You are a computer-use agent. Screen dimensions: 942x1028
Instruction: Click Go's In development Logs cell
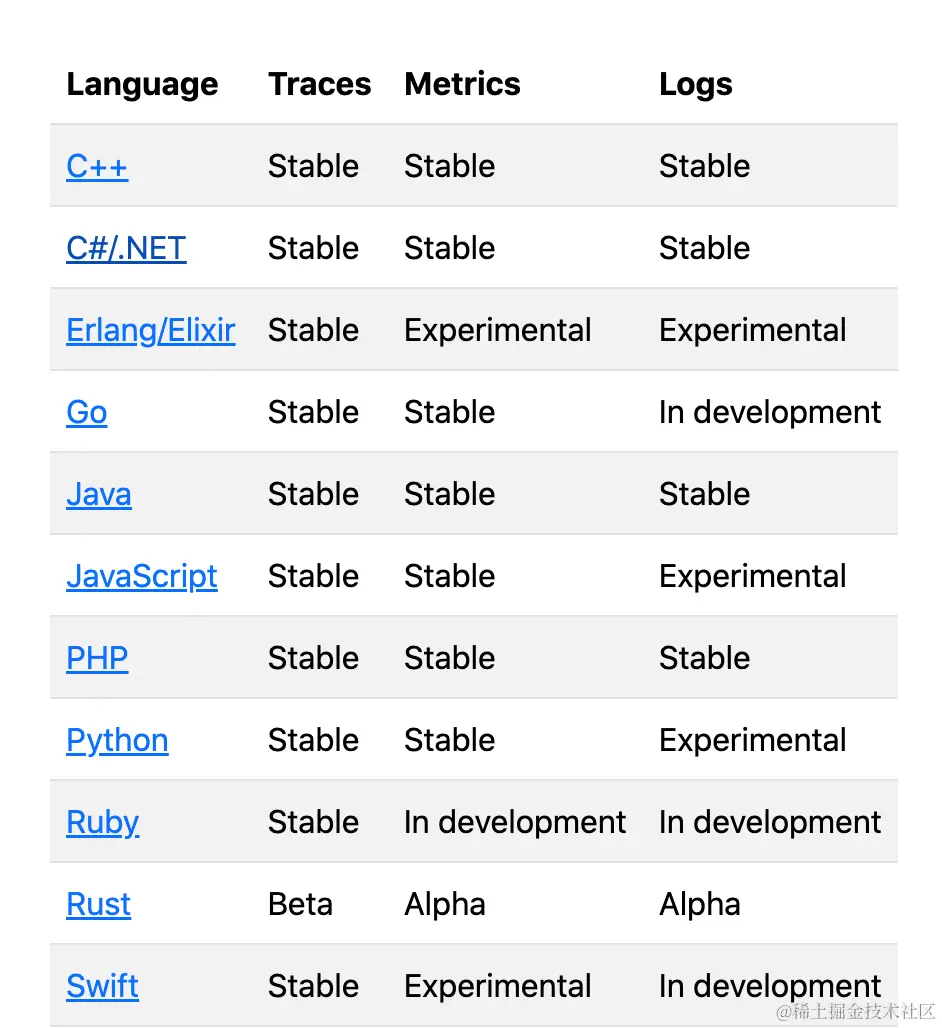(769, 412)
